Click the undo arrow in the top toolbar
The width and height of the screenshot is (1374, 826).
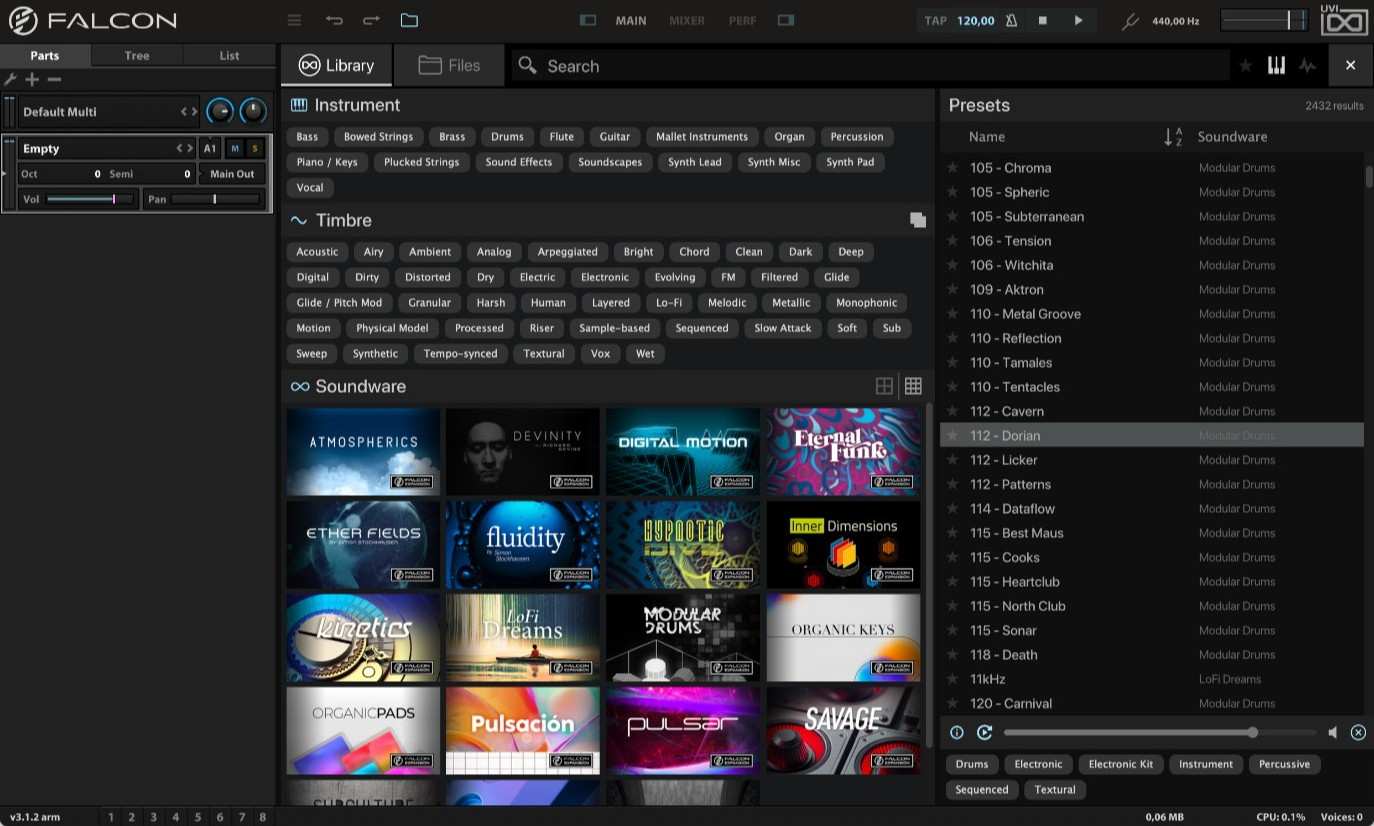click(x=334, y=20)
